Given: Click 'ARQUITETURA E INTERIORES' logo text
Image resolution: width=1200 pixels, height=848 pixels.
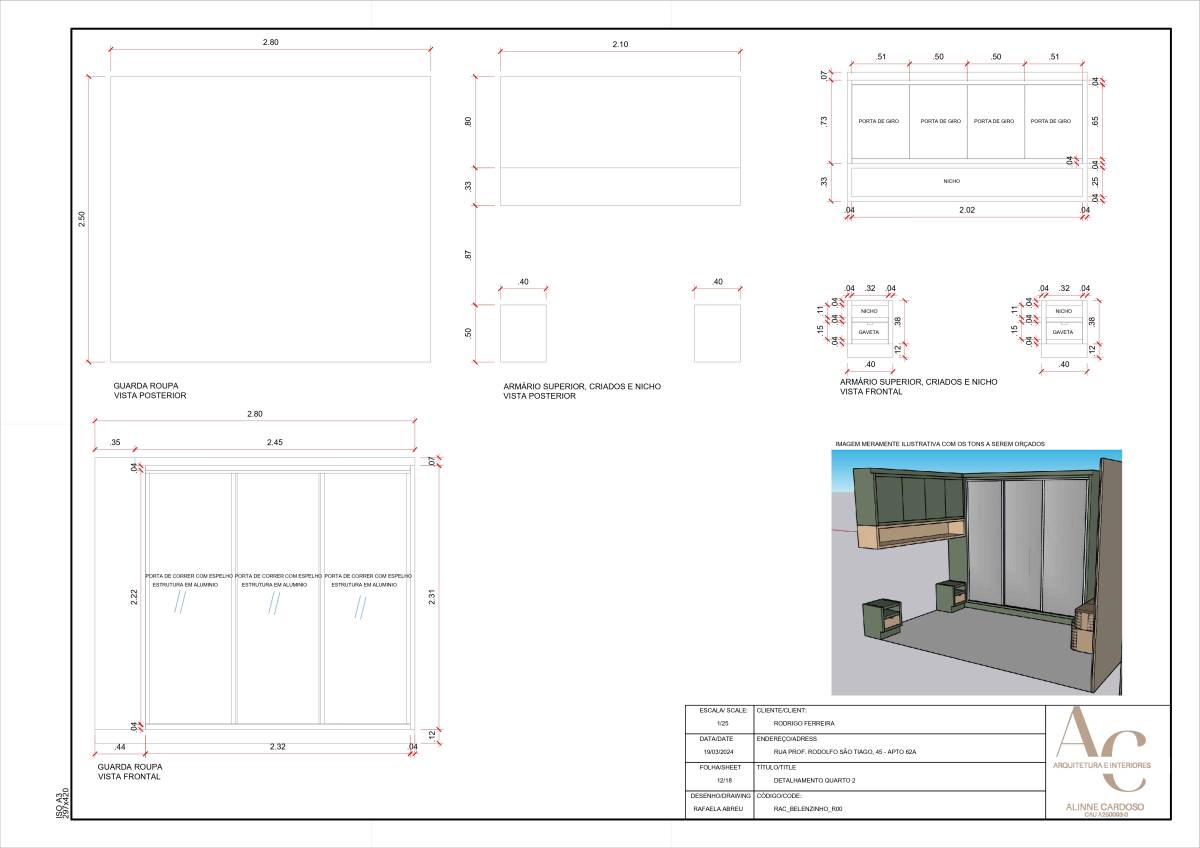Looking at the screenshot, I should click(1103, 765).
